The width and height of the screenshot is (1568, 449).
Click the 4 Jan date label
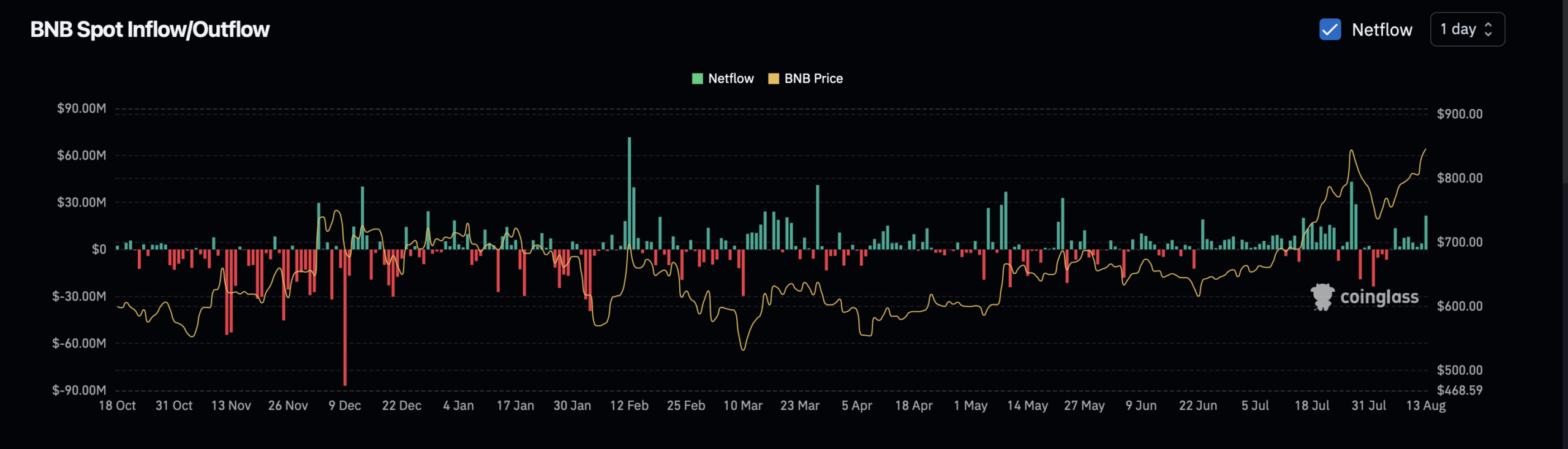(459, 406)
